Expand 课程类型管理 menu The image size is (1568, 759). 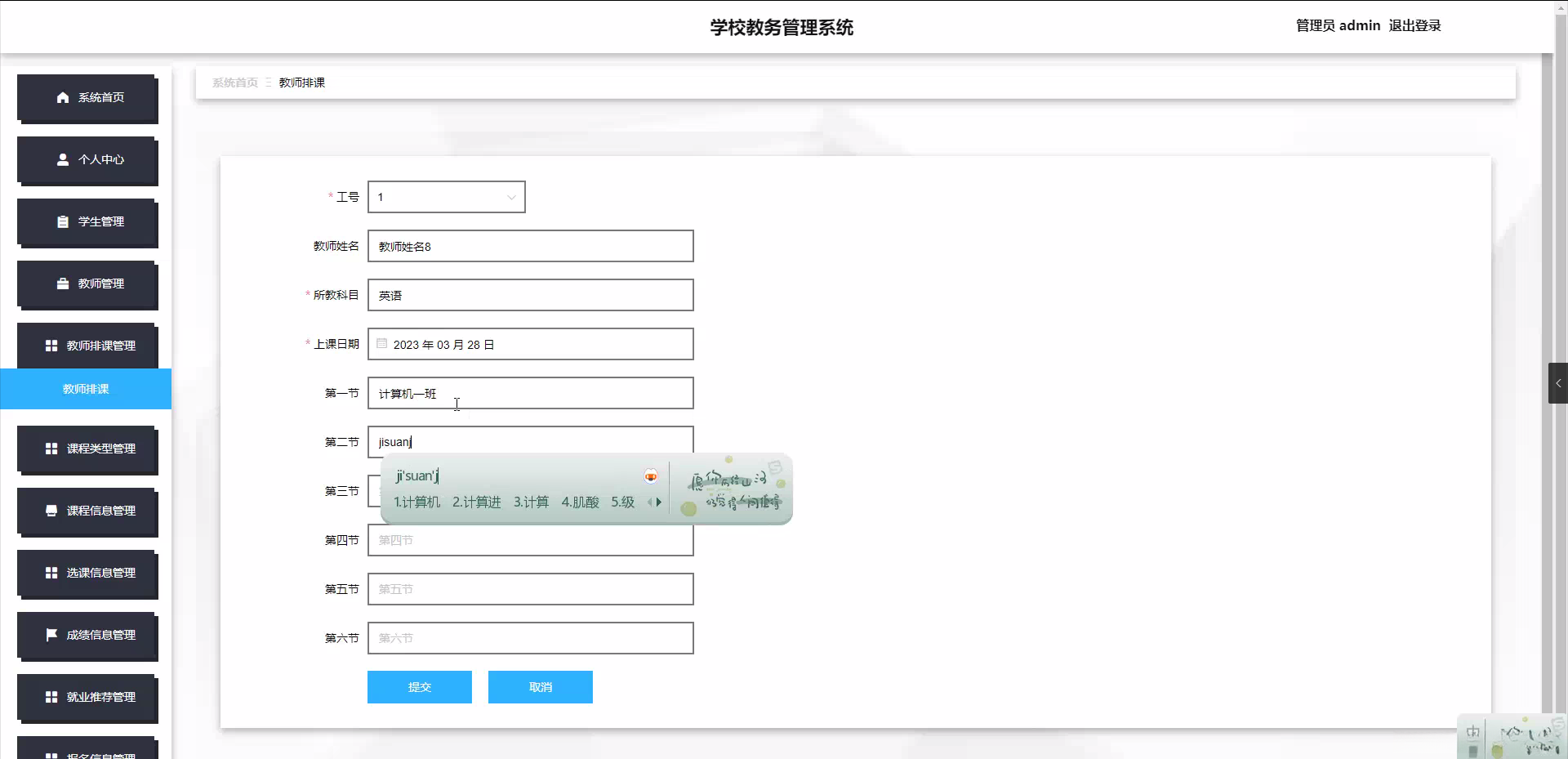click(87, 449)
